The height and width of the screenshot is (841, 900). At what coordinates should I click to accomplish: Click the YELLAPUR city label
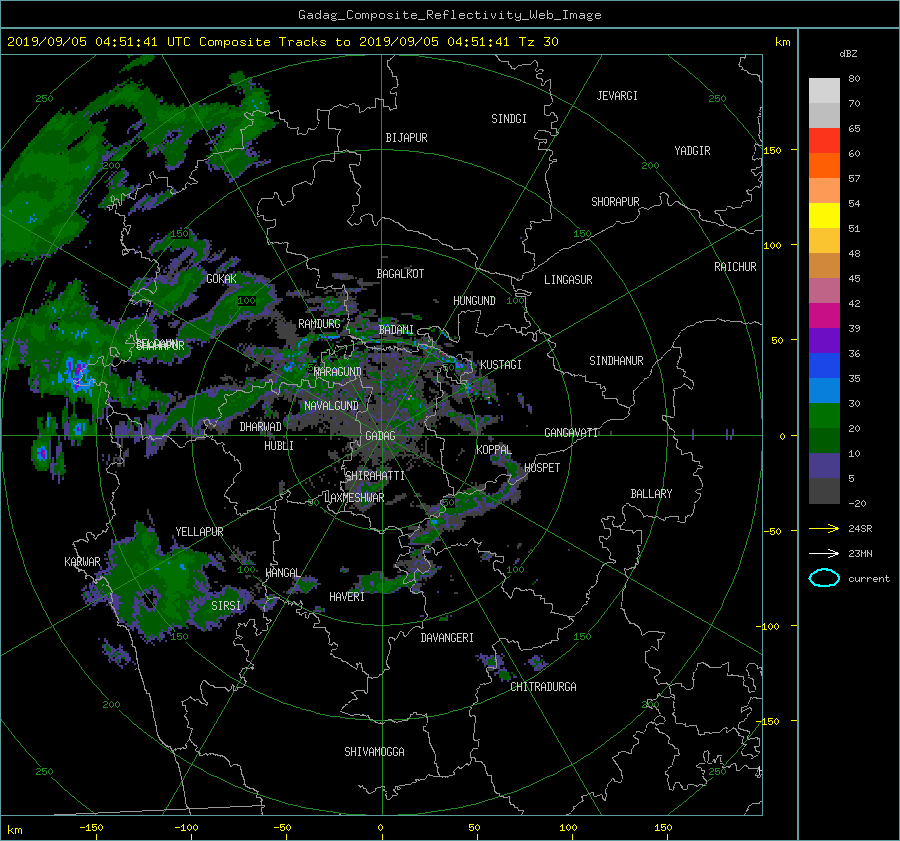point(199,532)
